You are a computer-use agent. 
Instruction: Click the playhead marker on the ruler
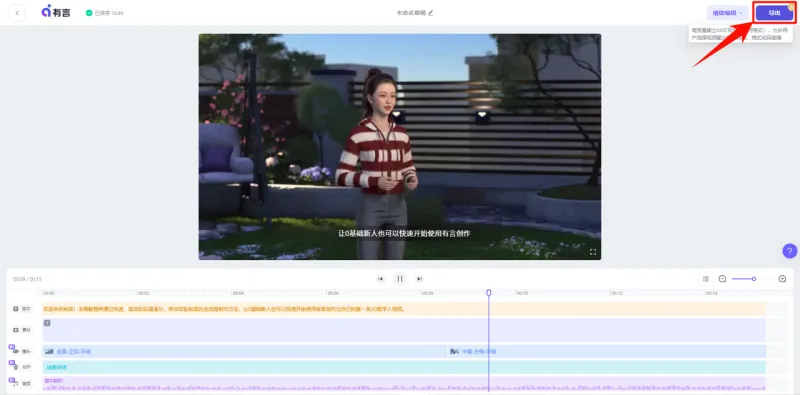[x=488, y=292]
